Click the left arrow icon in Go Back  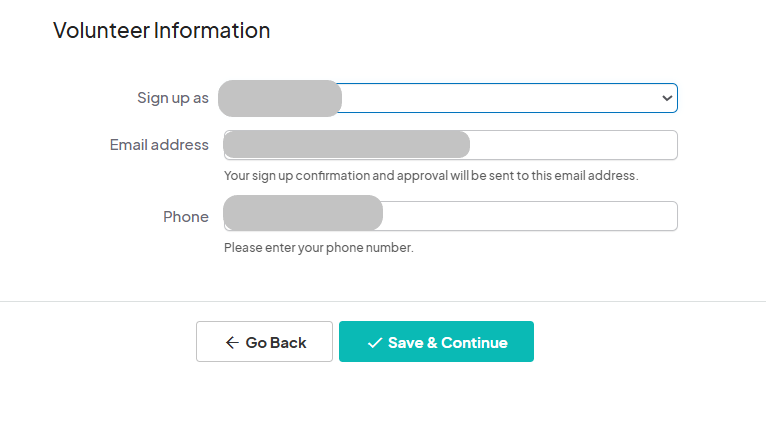[x=232, y=343]
